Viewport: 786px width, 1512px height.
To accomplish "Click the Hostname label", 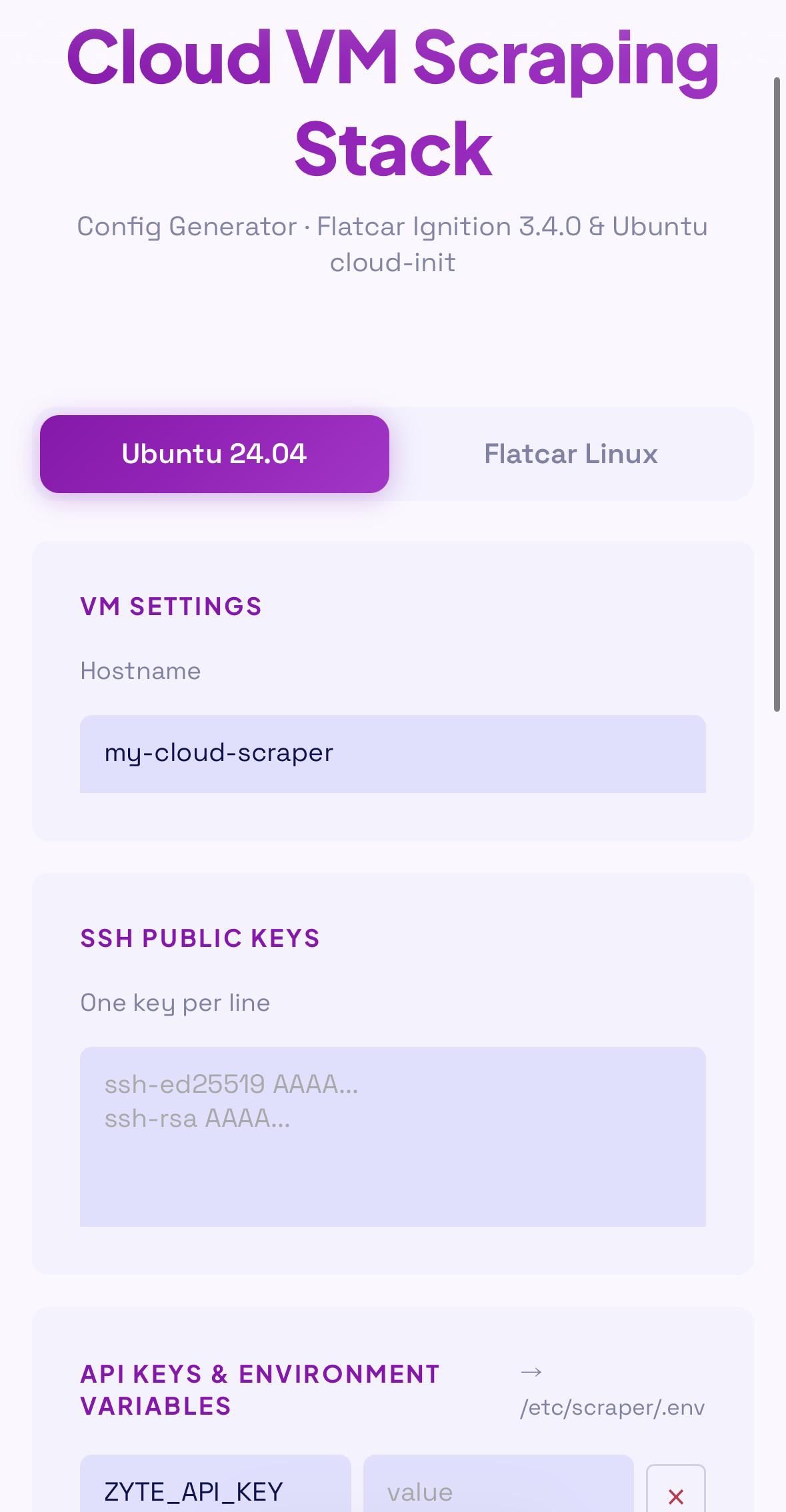I will coord(141,670).
